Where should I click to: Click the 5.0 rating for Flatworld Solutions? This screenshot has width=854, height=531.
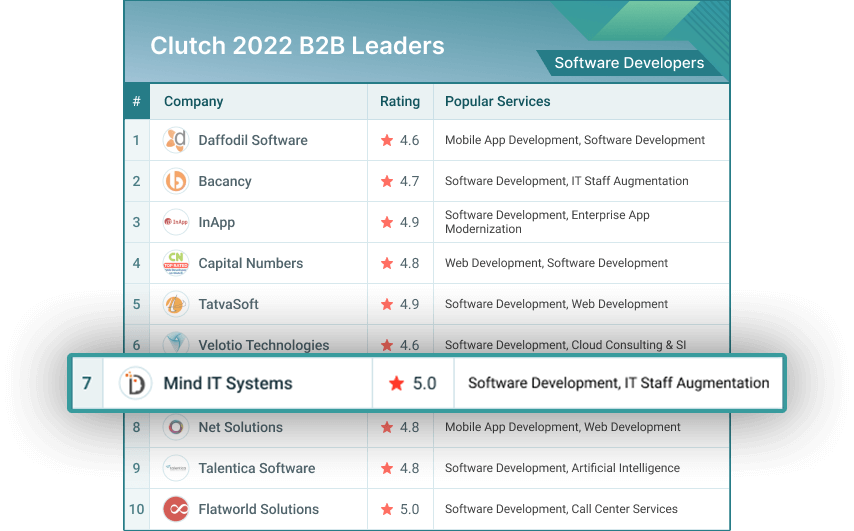(x=410, y=509)
